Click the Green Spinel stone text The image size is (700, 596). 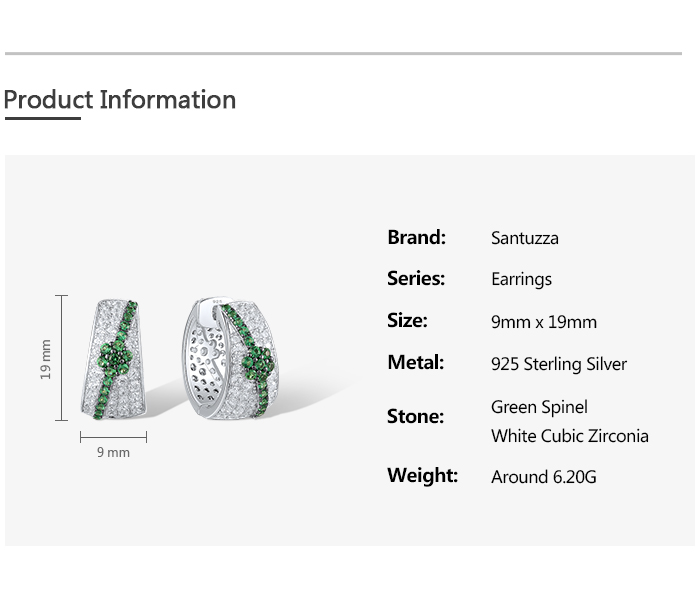coord(539,407)
